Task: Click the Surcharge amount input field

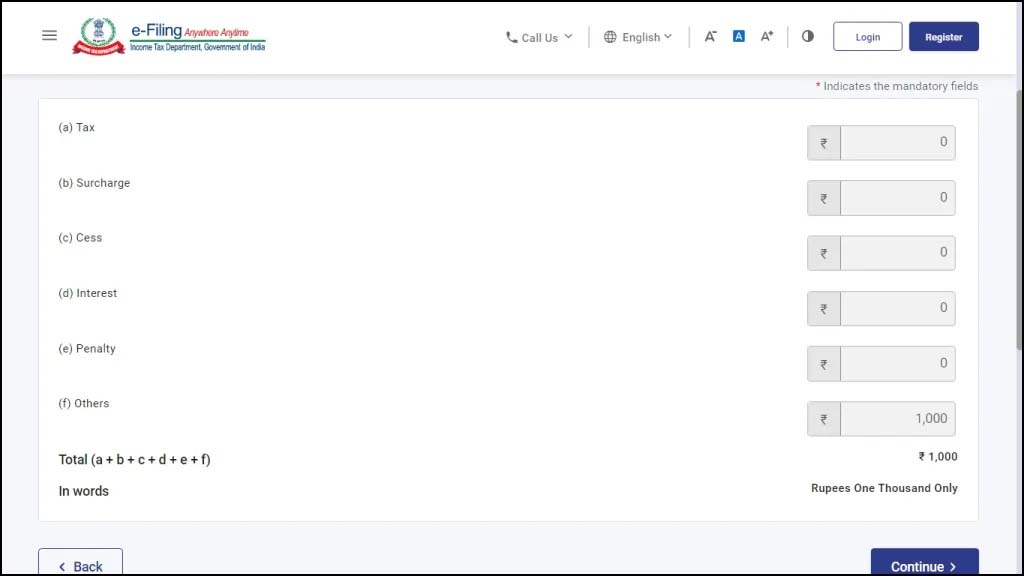Action: tap(897, 198)
